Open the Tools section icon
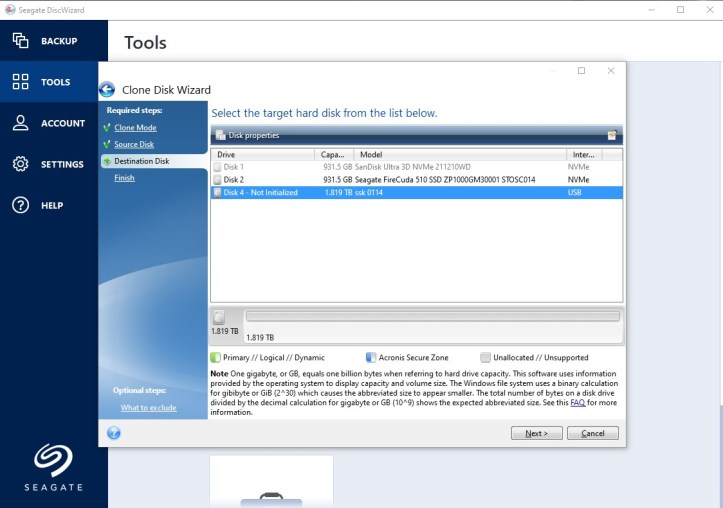The width and height of the screenshot is (723, 508). tap(20, 82)
